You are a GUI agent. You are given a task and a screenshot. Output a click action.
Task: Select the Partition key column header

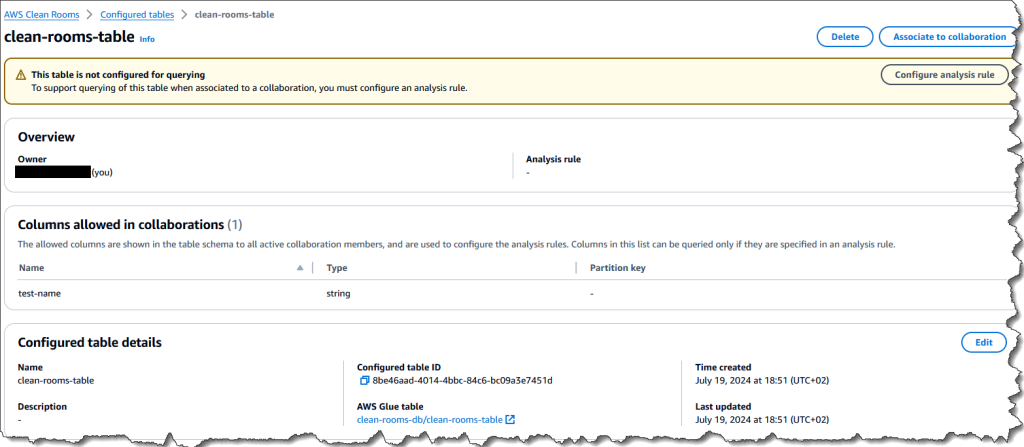(x=618, y=268)
